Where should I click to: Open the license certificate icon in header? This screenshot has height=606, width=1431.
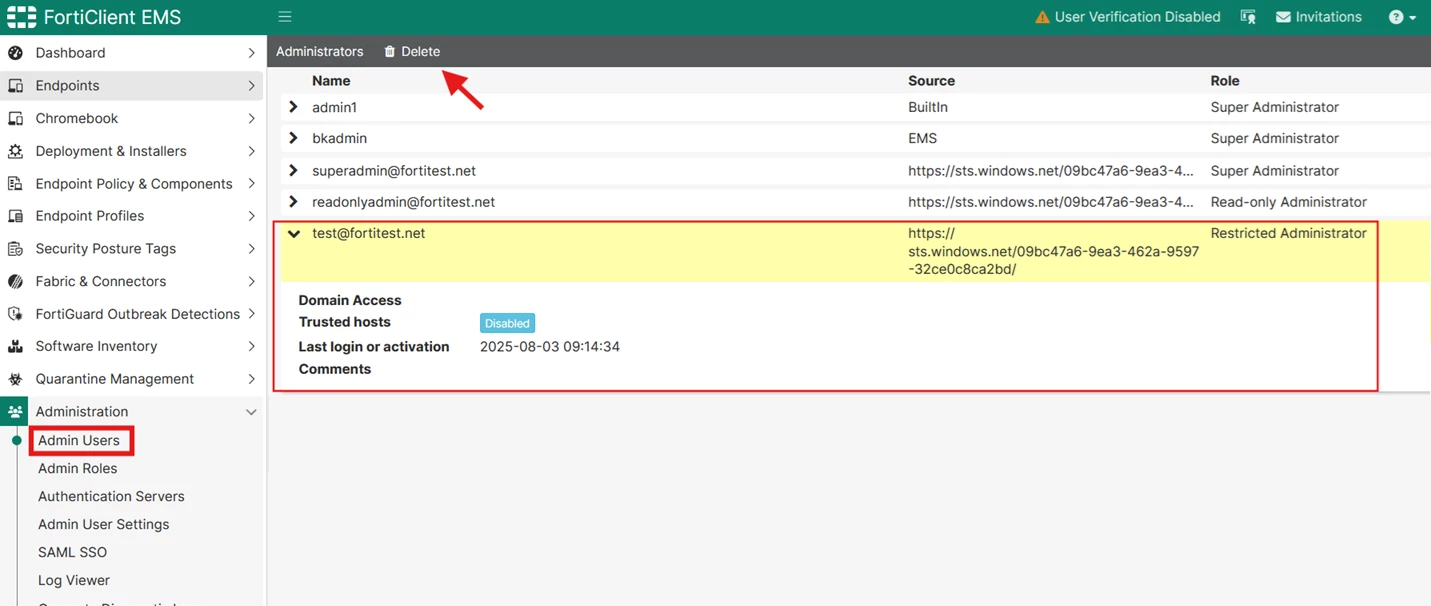click(1248, 17)
